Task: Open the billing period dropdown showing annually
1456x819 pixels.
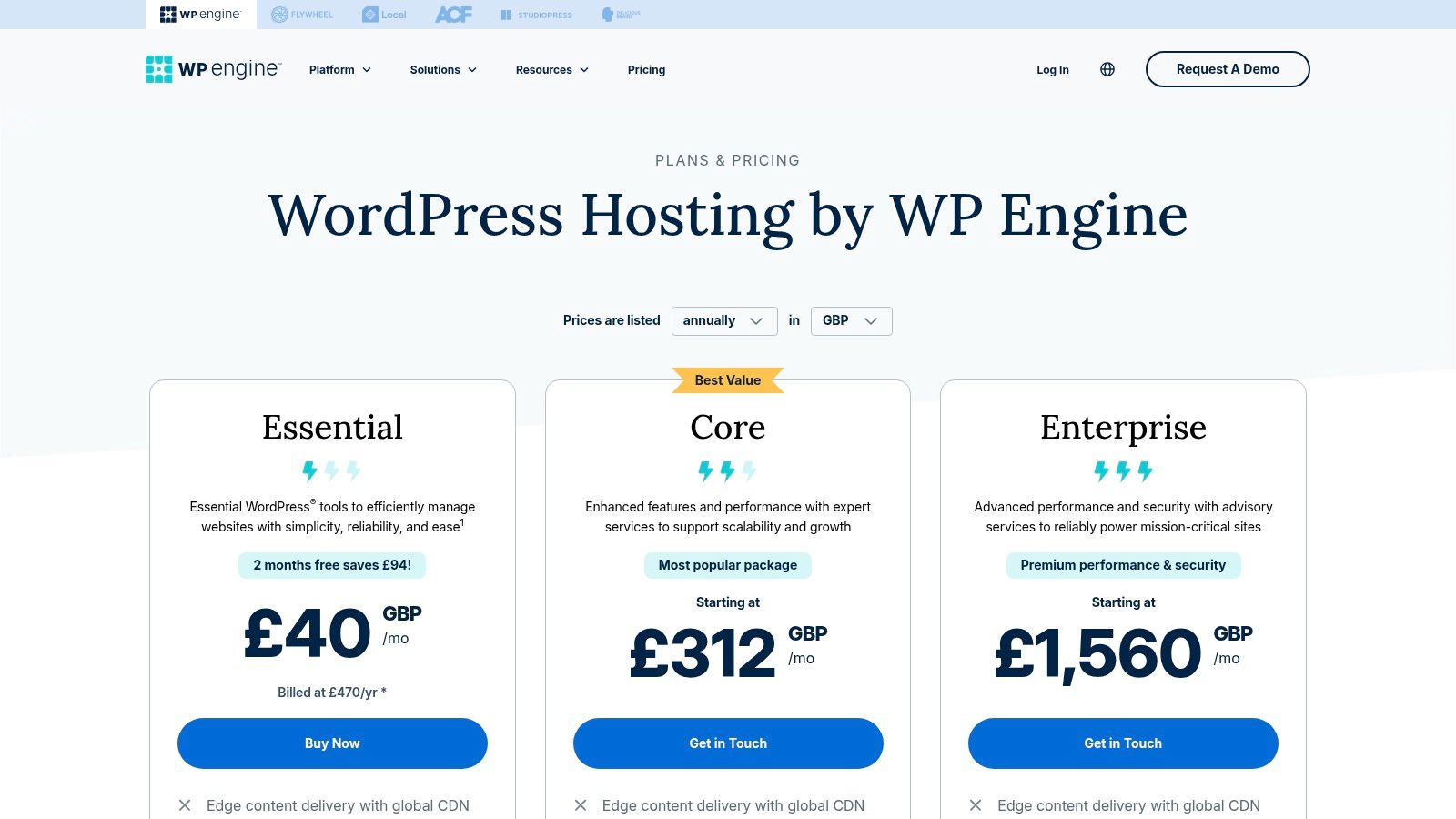Action: [724, 321]
